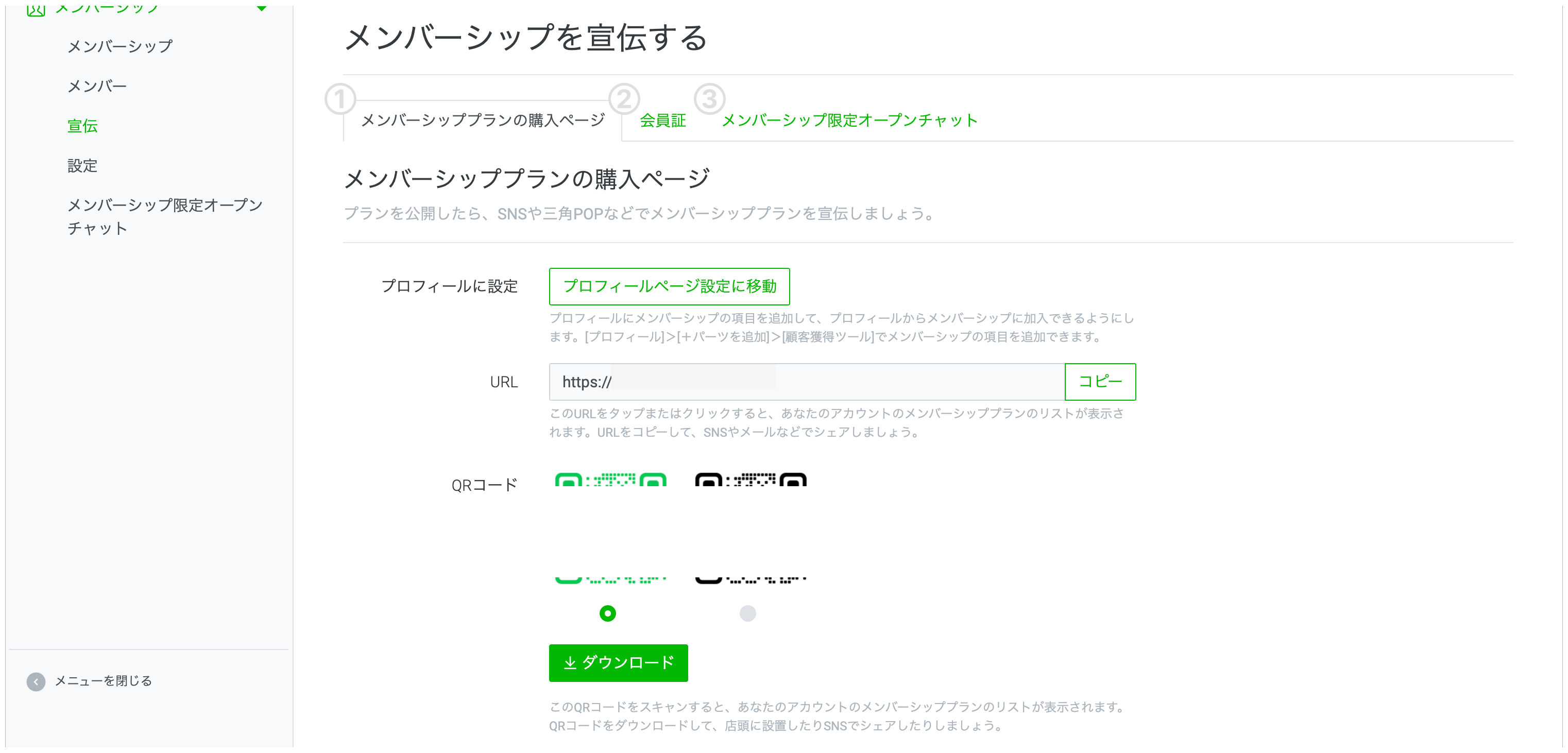Select the black QR code radio button
Image resolution: width=1568 pixels, height=753 pixels.
coord(747,613)
